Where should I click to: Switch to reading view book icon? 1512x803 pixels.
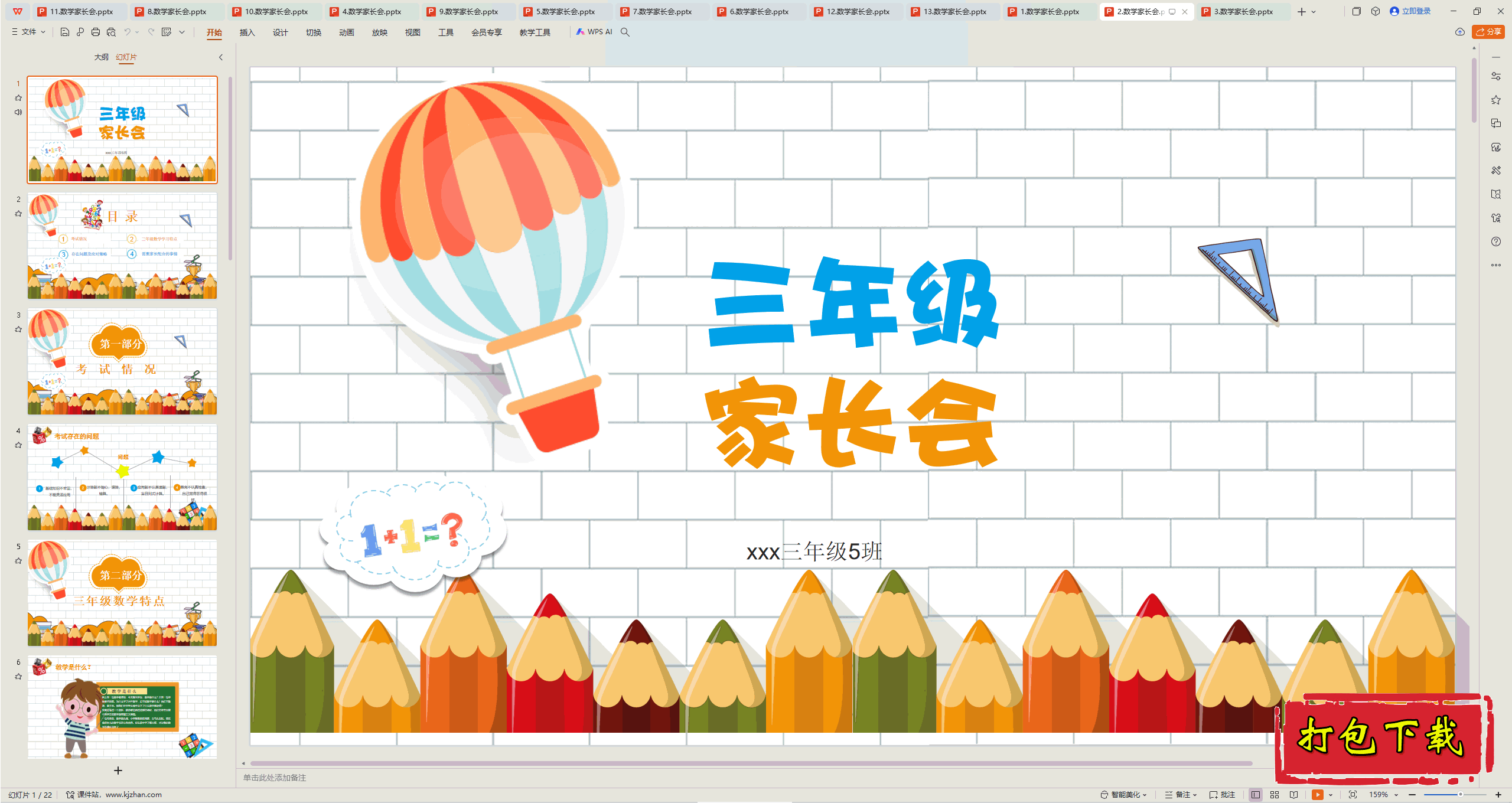pyautogui.click(x=1293, y=795)
